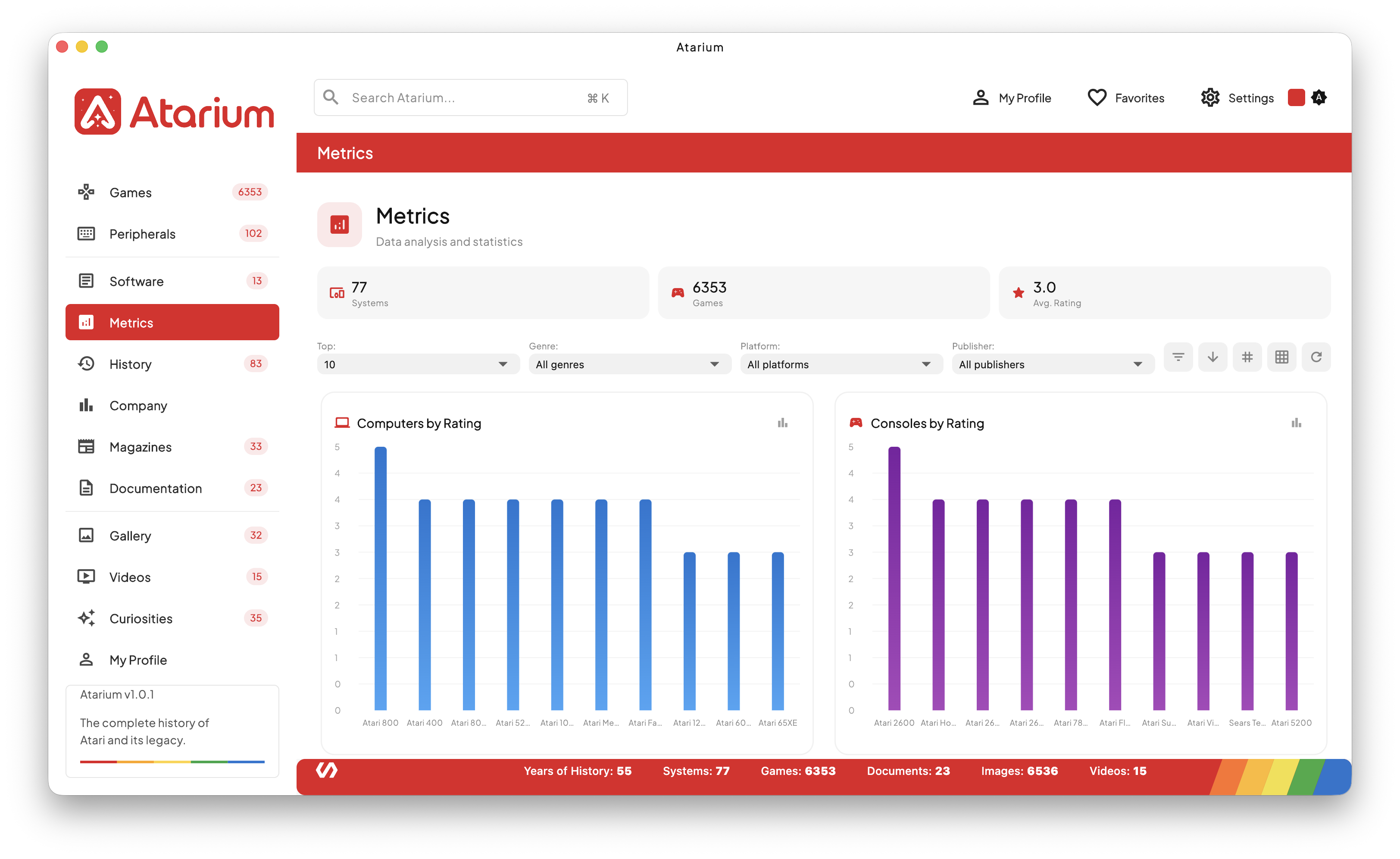Select the Metrics item in sidebar
Screen dimensions: 1400x859
point(172,322)
